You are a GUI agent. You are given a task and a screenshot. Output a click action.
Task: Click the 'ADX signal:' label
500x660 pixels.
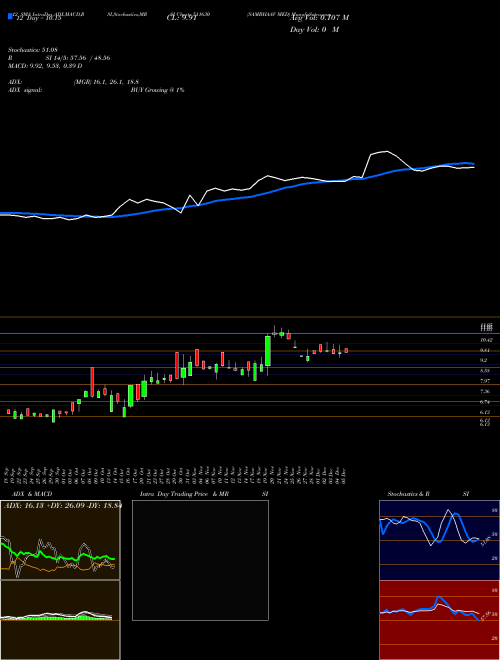tap(25, 90)
